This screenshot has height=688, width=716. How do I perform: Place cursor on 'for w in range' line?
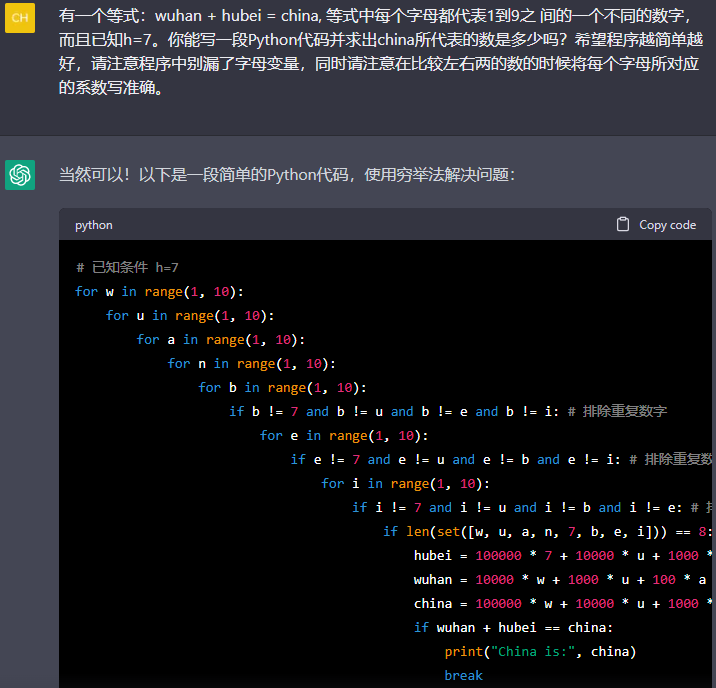pyautogui.click(x=159, y=291)
